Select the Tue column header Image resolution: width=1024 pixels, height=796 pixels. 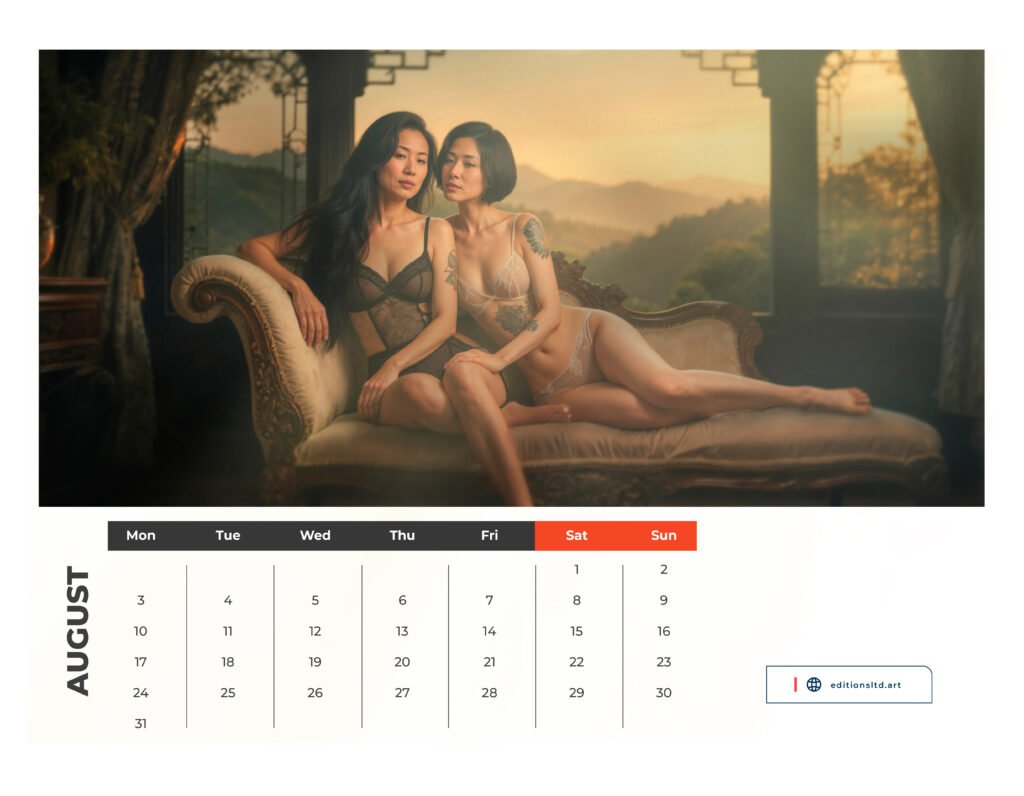click(x=228, y=535)
